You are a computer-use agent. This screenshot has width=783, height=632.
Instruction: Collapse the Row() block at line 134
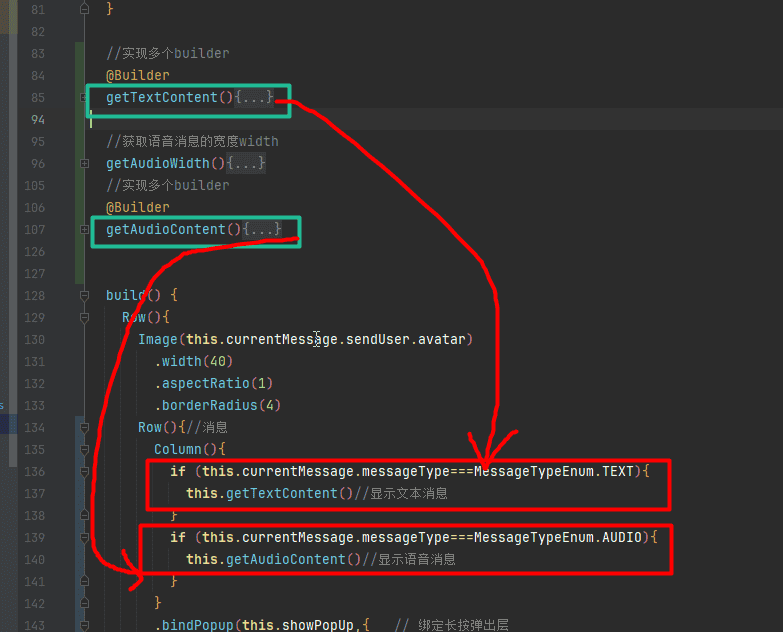(x=84, y=428)
